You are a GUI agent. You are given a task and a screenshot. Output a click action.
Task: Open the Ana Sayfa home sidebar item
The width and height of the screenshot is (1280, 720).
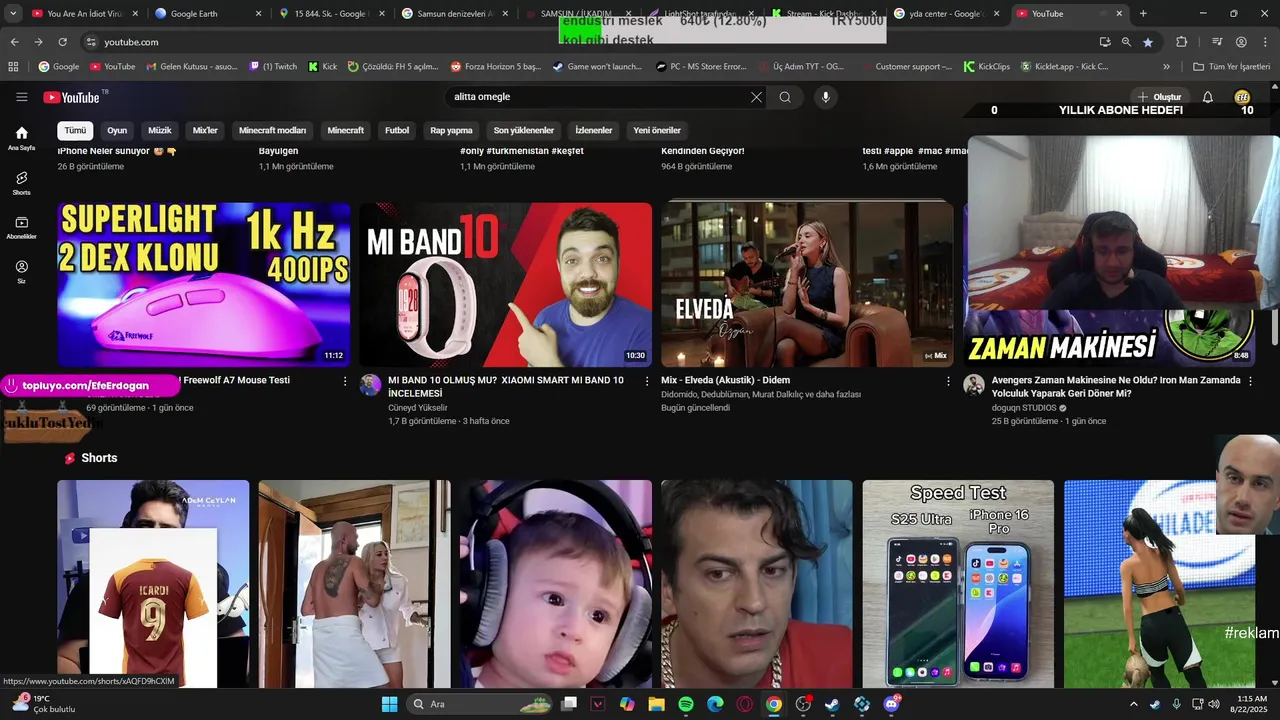pos(22,138)
